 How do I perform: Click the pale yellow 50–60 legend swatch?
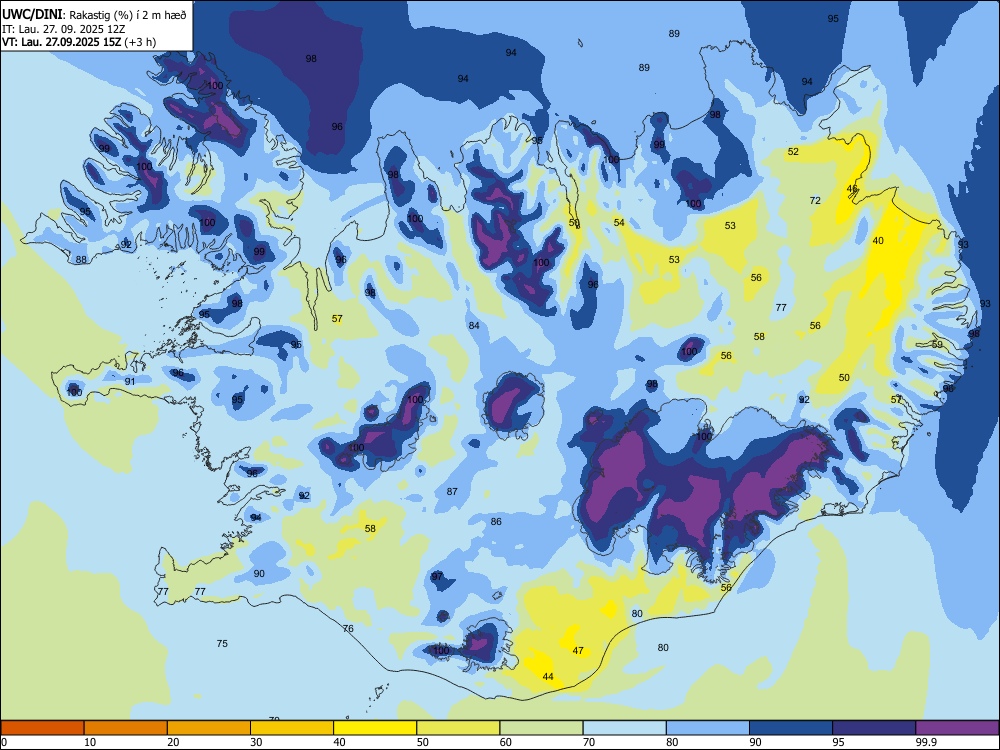tap(458, 728)
